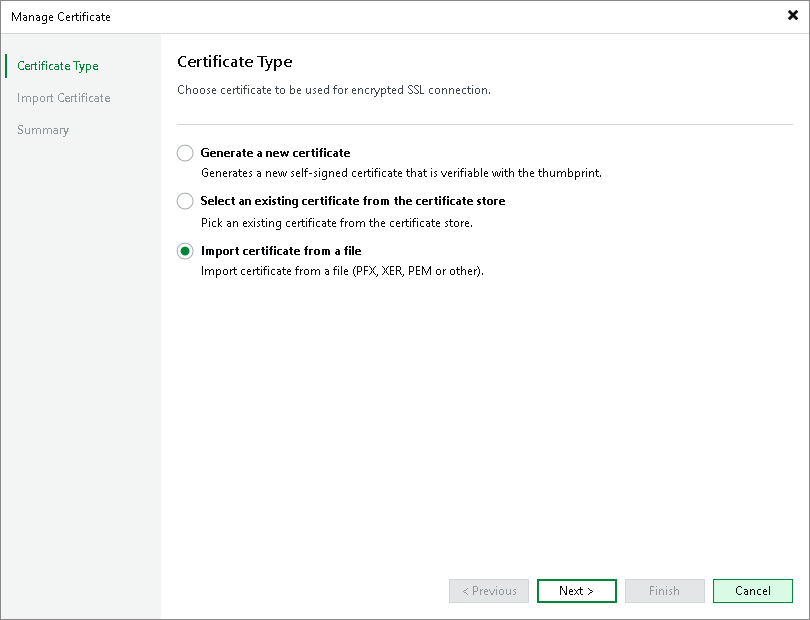Go to the Import Certificate step
The width and height of the screenshot is (810, 620).
[x=63, y=98]
